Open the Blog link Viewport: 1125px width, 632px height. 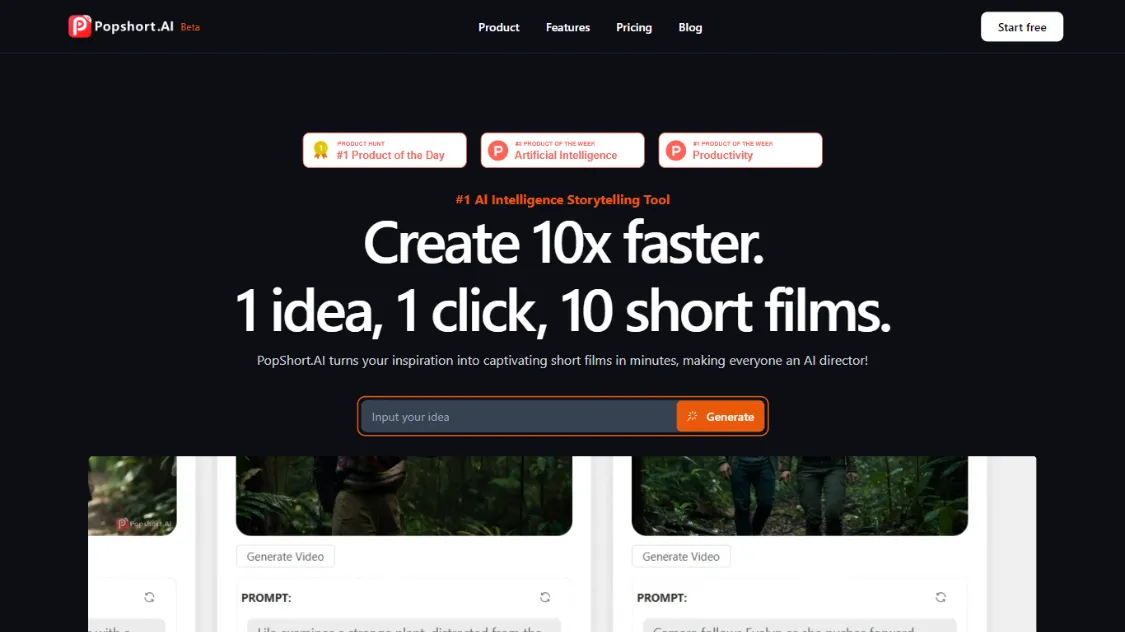coord(690,27)
